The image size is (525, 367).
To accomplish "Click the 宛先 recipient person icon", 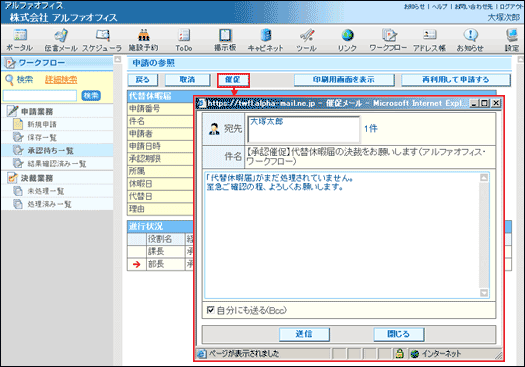I will [214, 129].
